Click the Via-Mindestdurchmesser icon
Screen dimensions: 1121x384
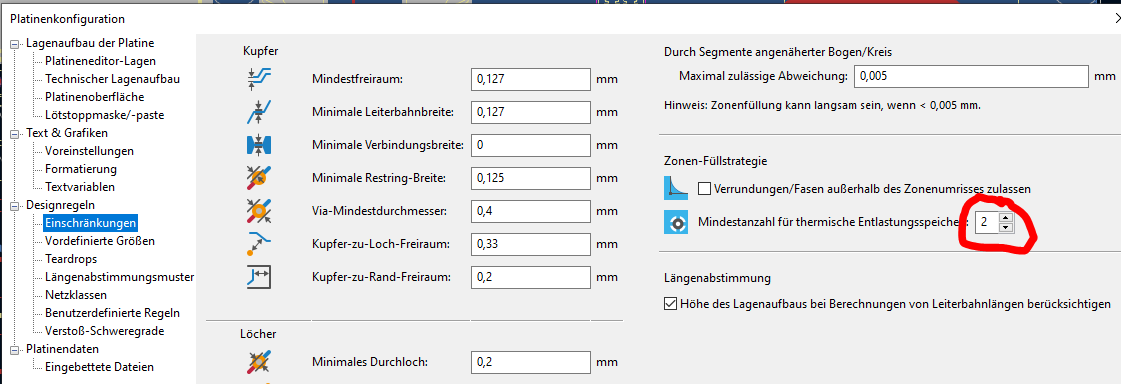click(256, 211)
